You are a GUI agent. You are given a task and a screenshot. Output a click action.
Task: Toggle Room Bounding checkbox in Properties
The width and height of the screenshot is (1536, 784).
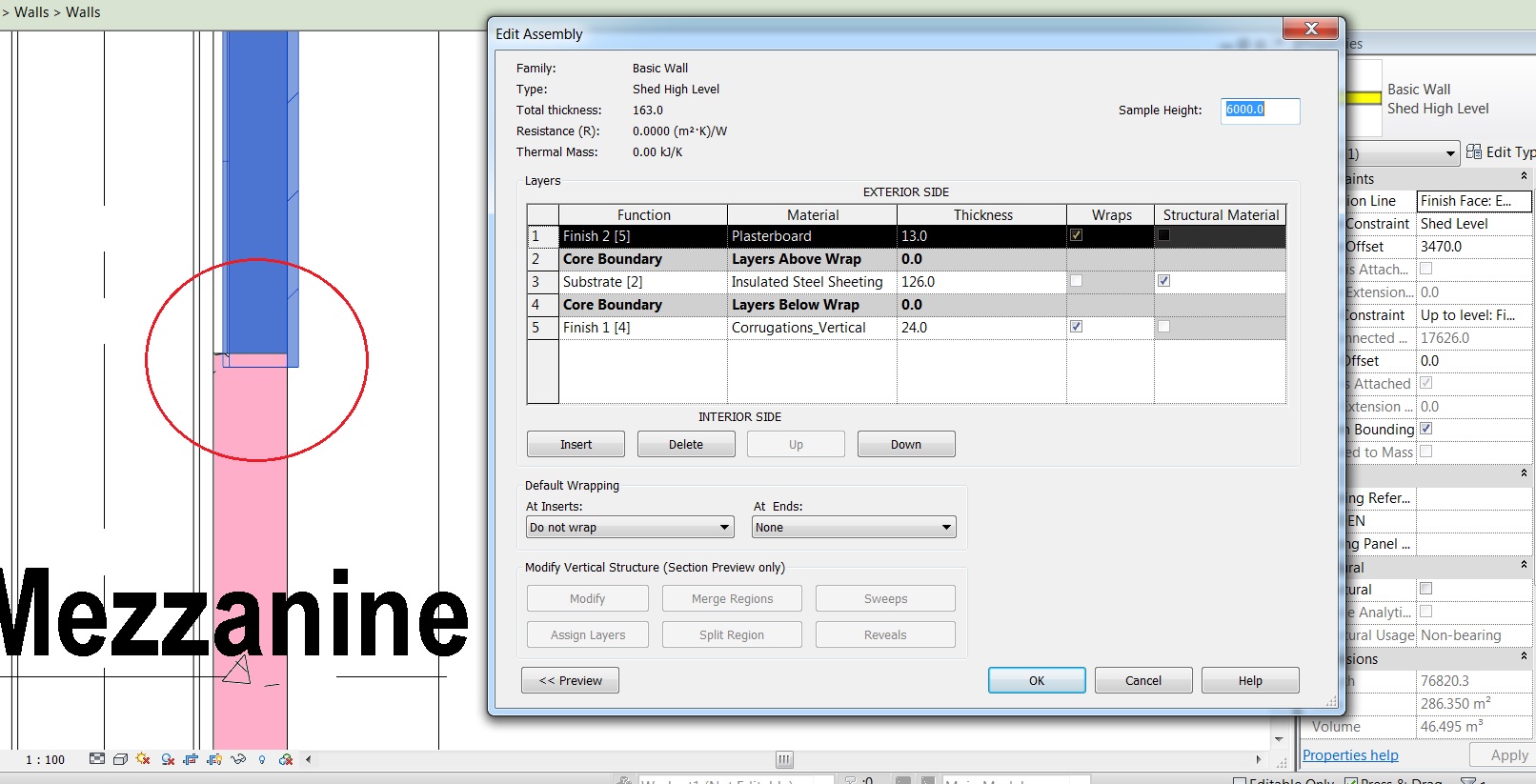1426,429
